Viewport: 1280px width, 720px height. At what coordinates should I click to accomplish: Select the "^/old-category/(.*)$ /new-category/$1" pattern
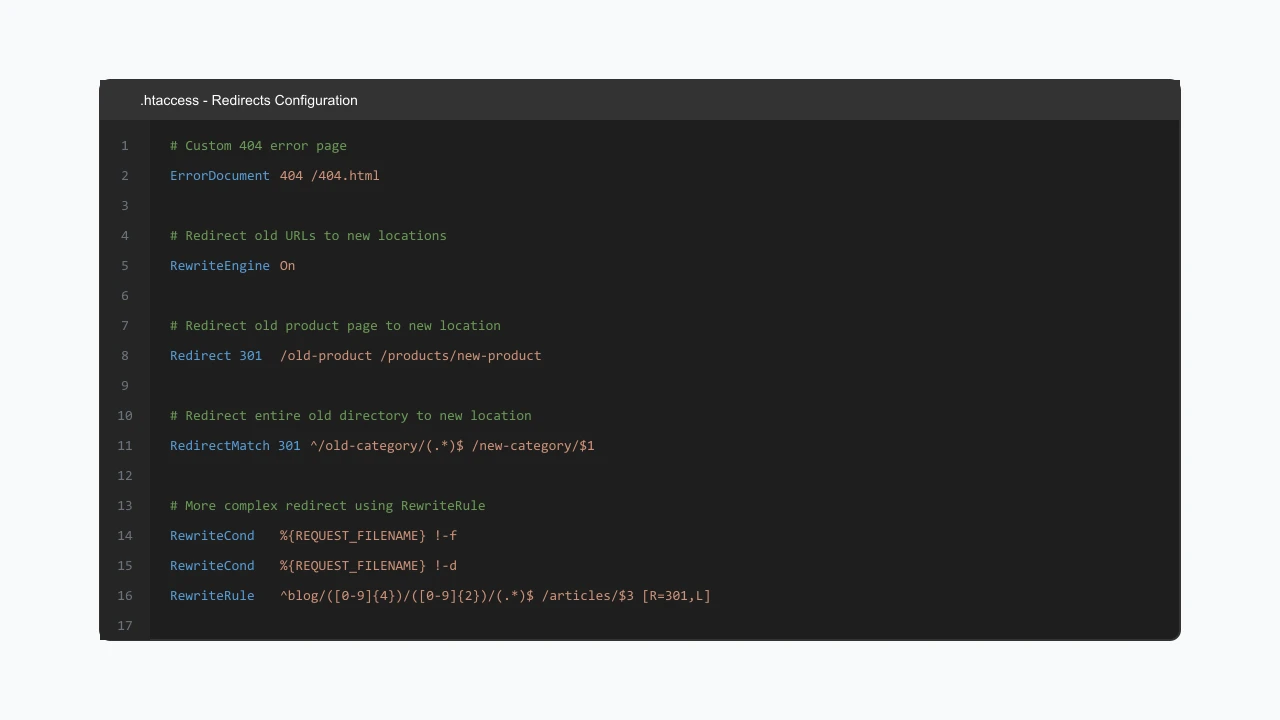coord(452,445)
